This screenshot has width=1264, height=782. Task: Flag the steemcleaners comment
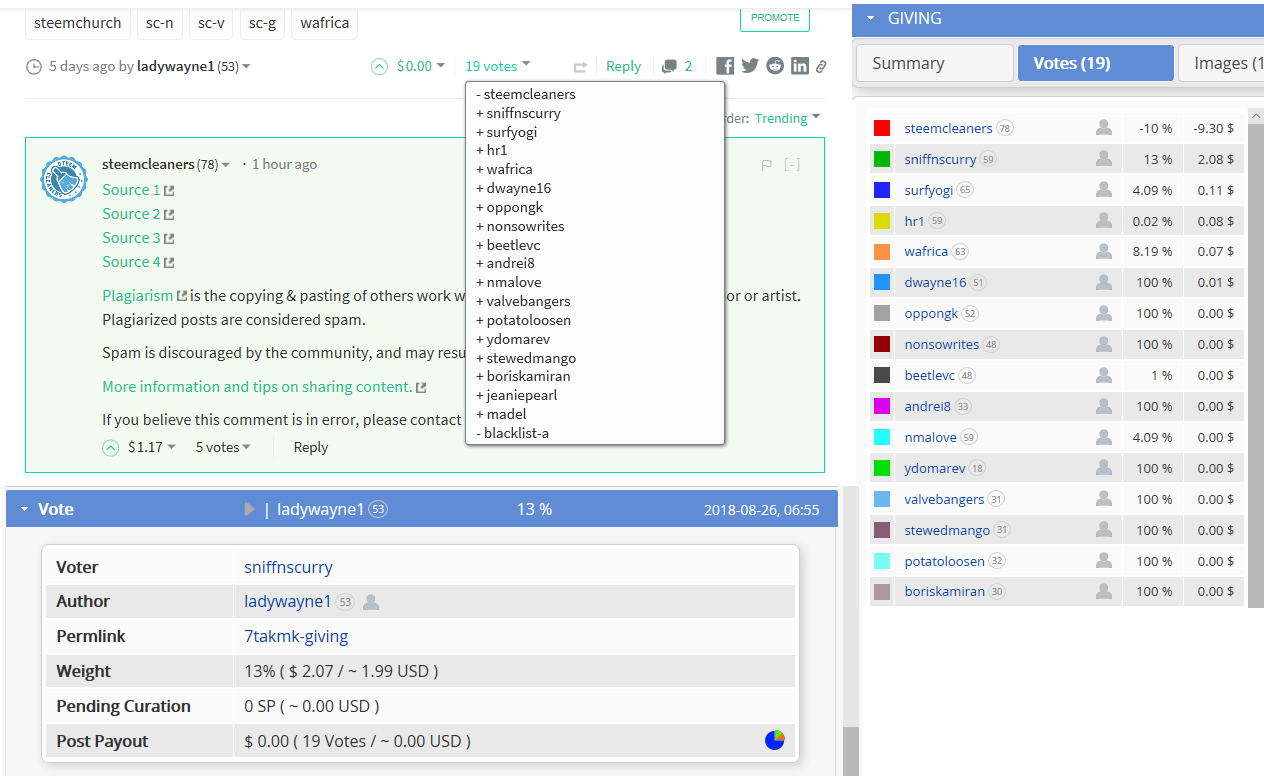tap(767, 165)
